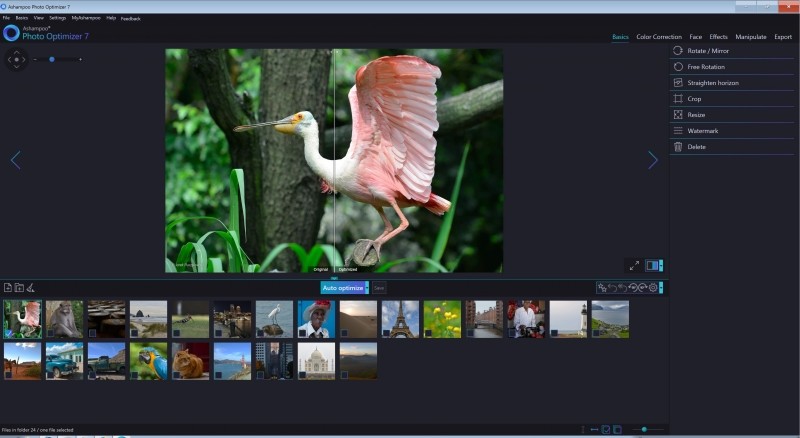This screenshot has width=800, height=438.
Task: Click the zoom in plus sign
Action: tap(81, 59)
